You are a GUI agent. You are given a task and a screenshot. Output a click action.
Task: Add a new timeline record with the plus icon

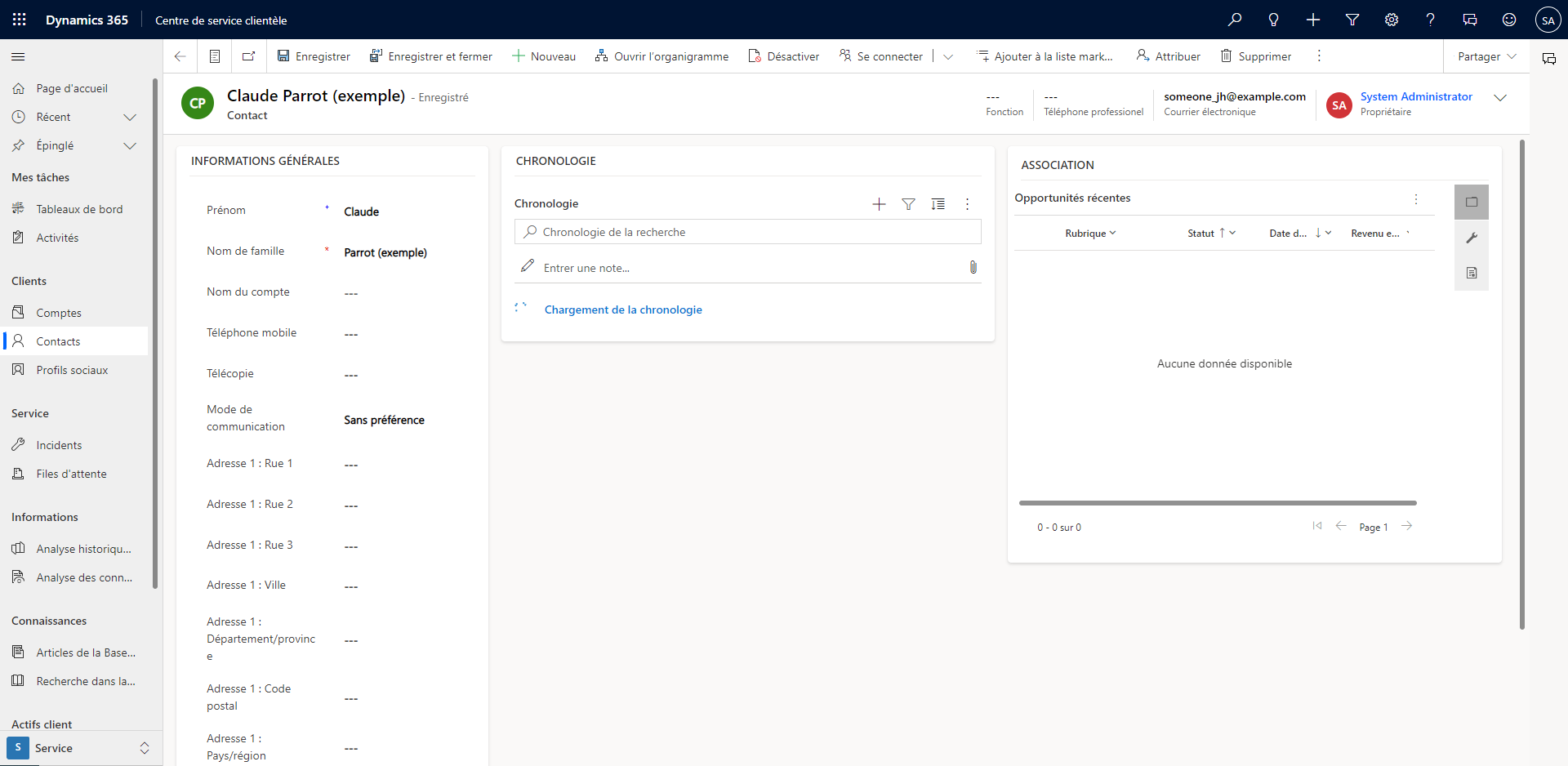pyautogui.click(x=879, y=204)
